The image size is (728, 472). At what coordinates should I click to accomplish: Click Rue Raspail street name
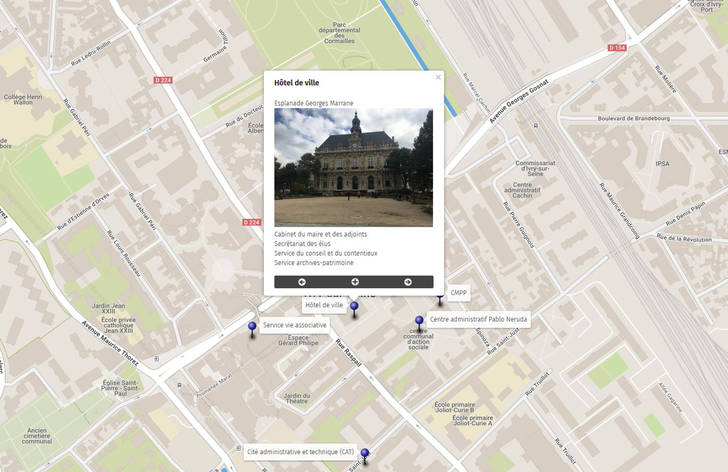(x=348, y=353)
